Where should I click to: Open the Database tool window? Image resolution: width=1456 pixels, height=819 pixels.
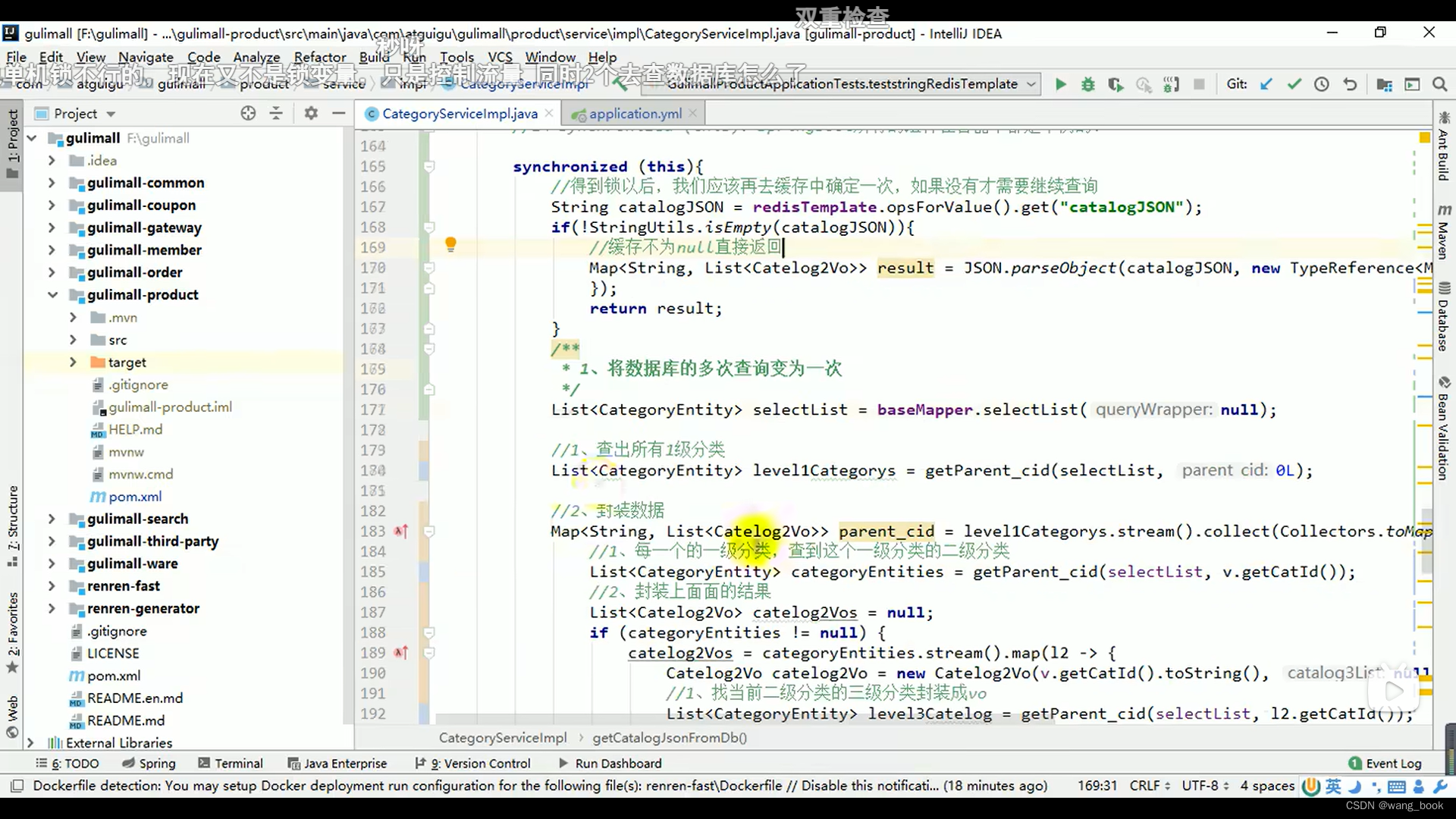(x=1444, y=316)
